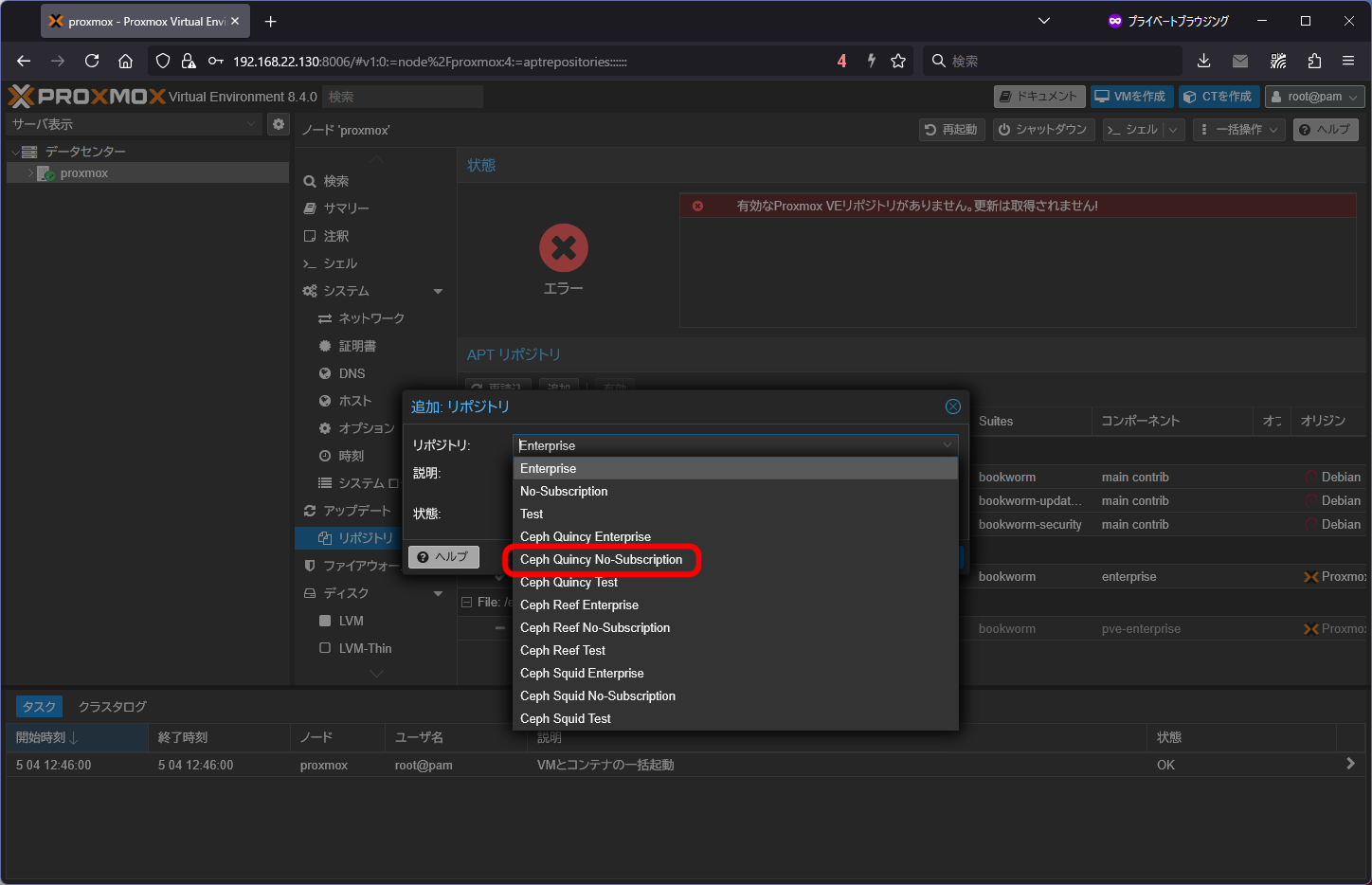Screen dimensions: 1372x885
Task: Open the リポジトリ combo box arrow
Action: 948,445
